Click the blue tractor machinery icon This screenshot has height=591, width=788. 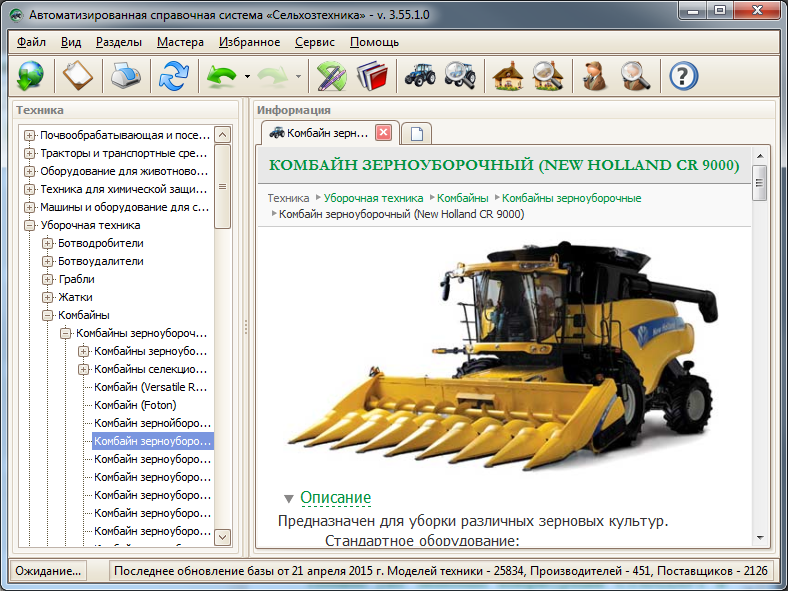coord(420,76)
